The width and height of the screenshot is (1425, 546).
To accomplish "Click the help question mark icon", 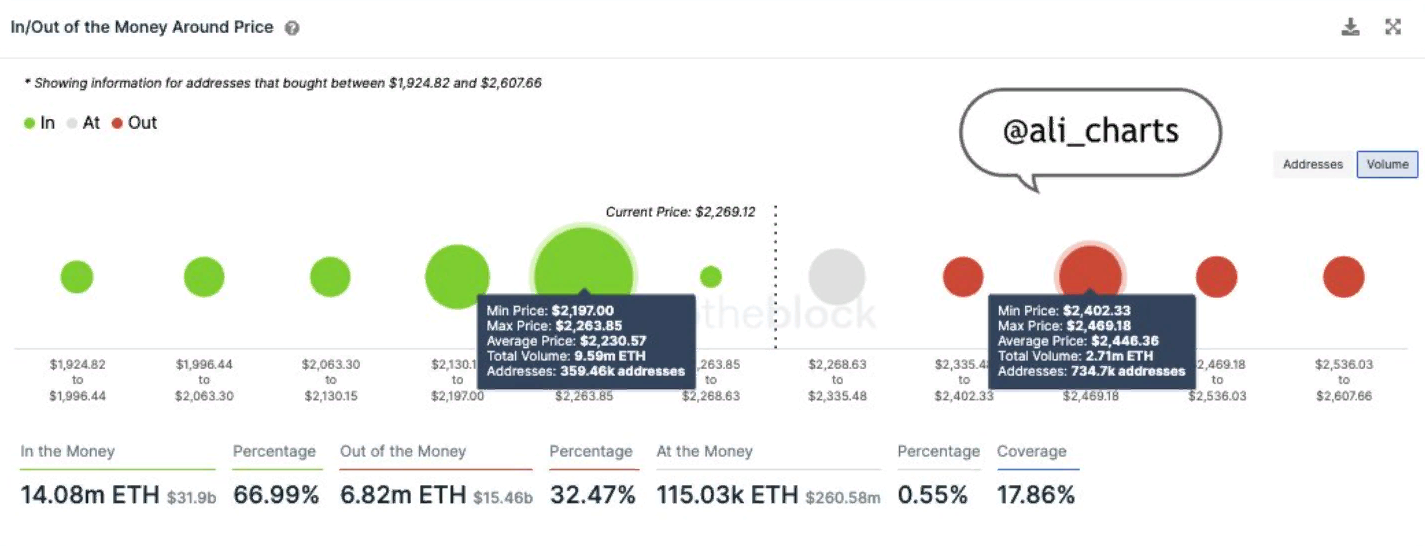I will (x=292, y=28).
